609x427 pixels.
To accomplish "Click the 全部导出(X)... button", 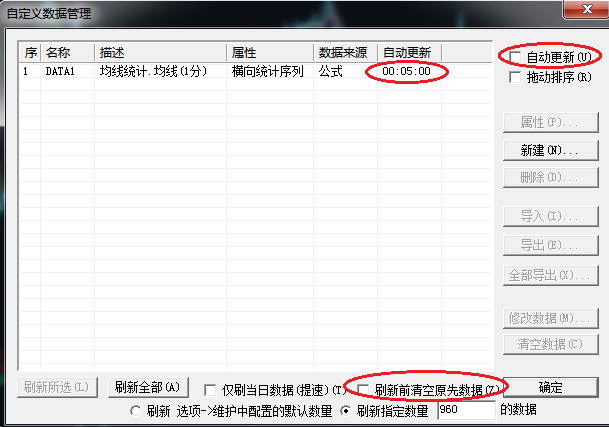I will pyautogui.click(x=550, y=275).
